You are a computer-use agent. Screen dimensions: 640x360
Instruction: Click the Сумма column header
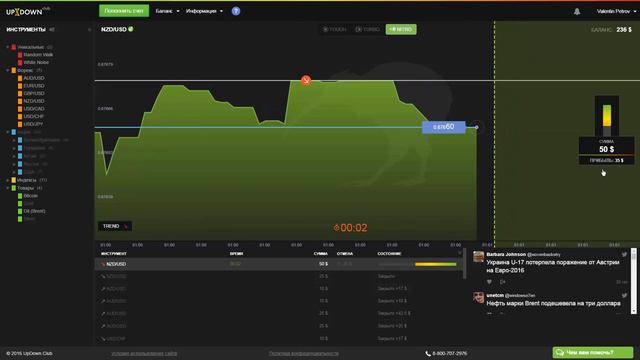[321, 253]
